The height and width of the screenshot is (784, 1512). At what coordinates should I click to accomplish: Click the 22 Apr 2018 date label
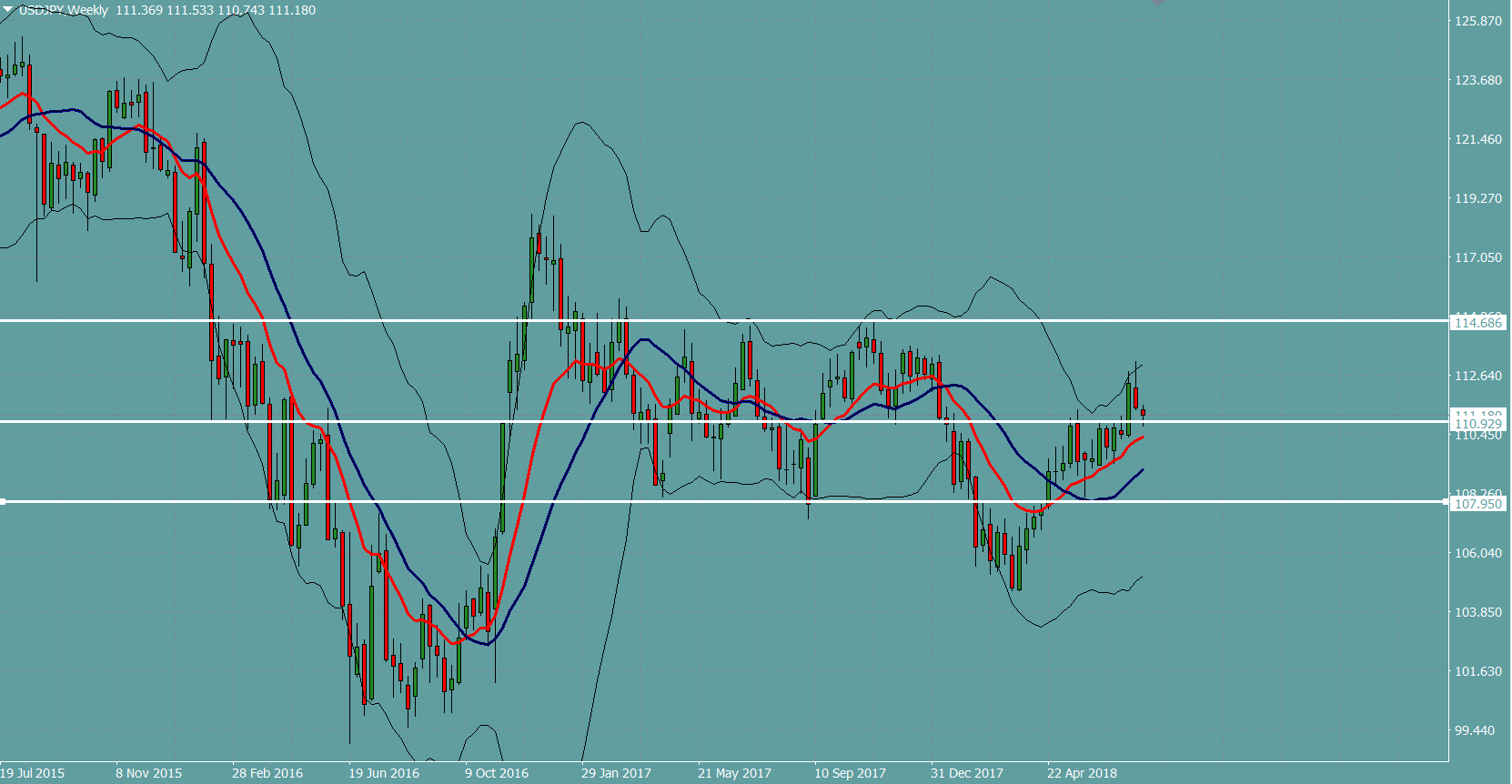[x=1082, y=773]
